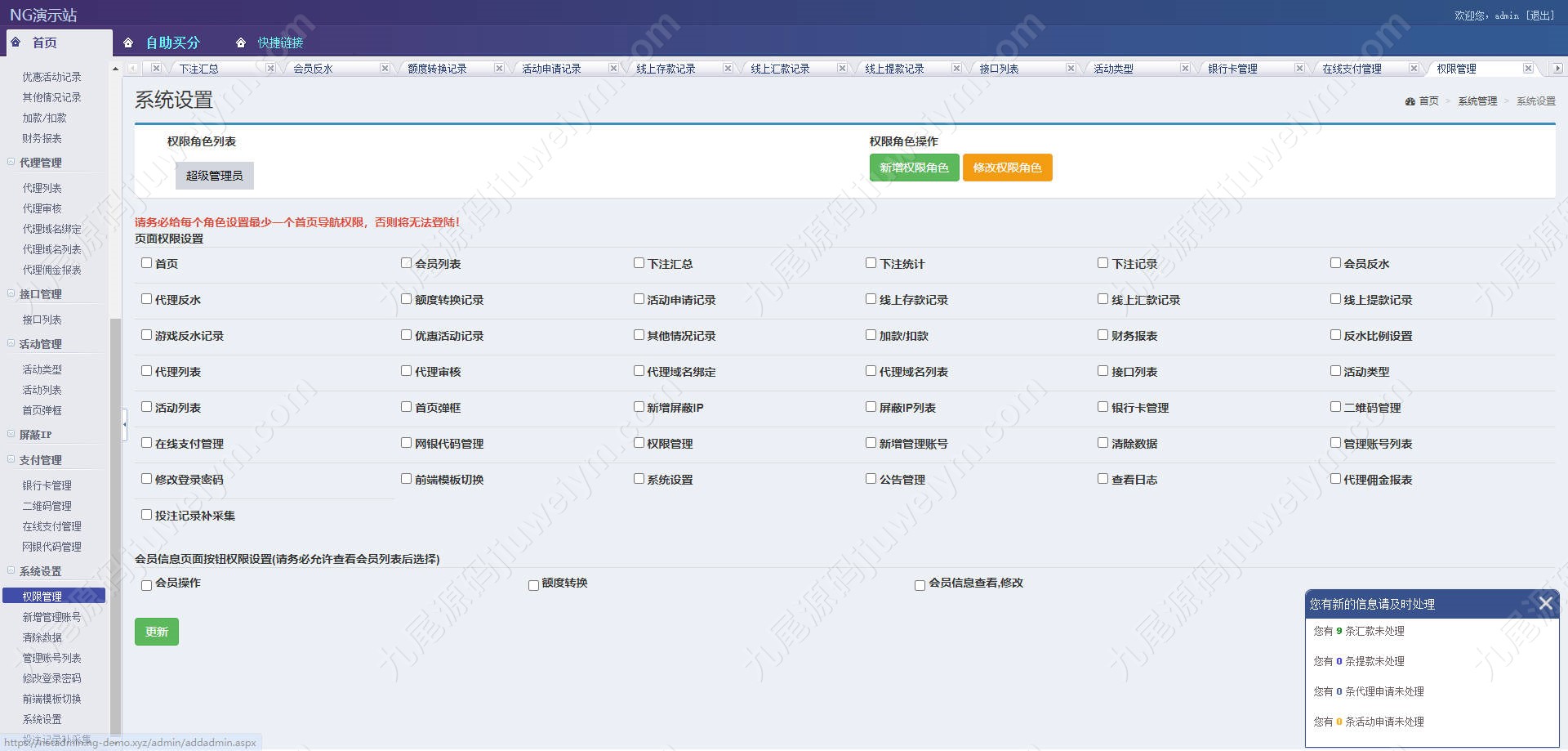Open the 接口列表 tab
Screen dimensions: 1568x751
(x=999, y=69)
